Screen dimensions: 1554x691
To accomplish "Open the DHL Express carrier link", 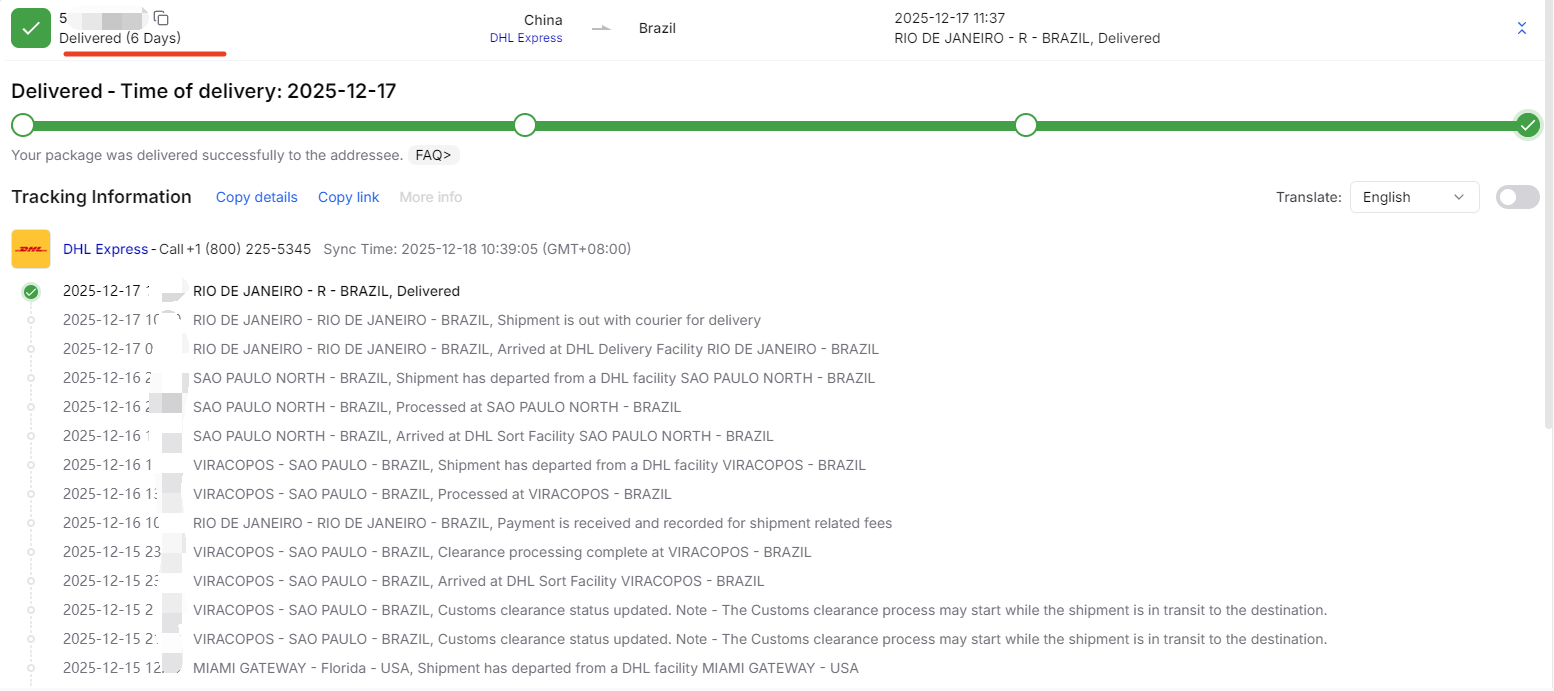I will (x=105, y=249).
